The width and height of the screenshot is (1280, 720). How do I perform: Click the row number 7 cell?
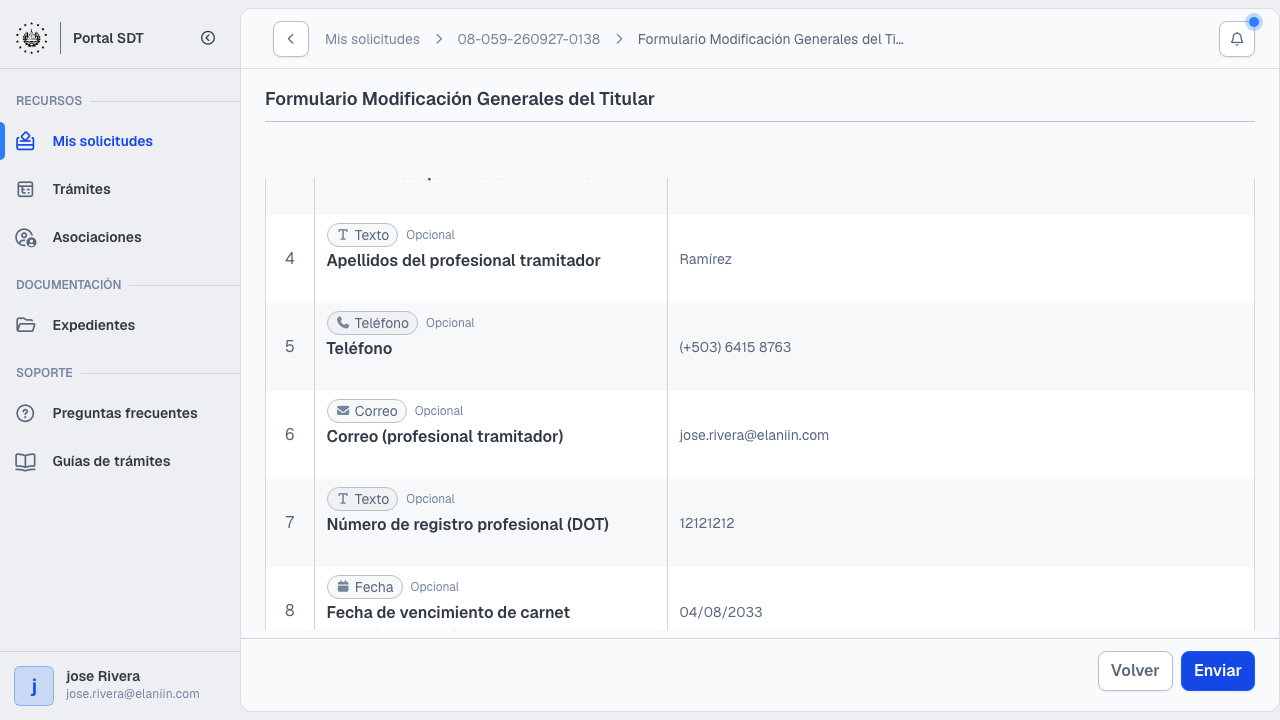(x=290, y=523)
